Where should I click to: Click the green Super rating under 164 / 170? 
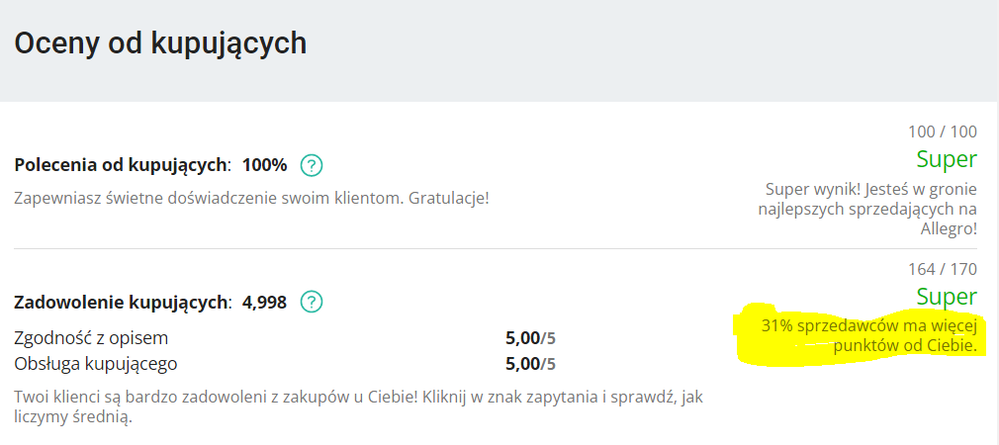tap(946, 297)
